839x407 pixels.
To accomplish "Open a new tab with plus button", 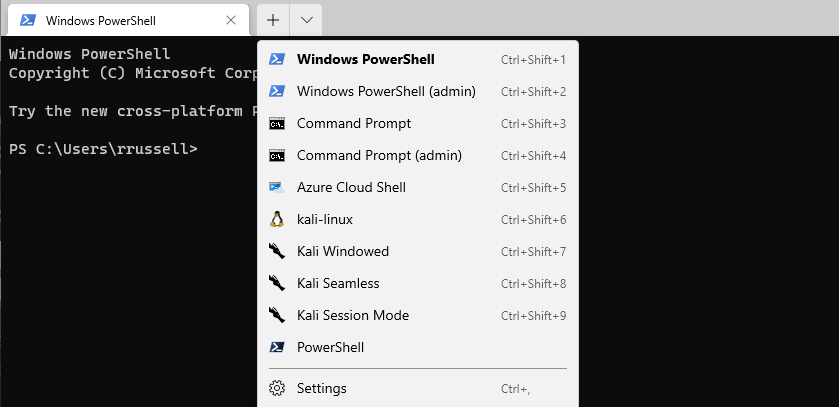I will (x=273, y=20).
